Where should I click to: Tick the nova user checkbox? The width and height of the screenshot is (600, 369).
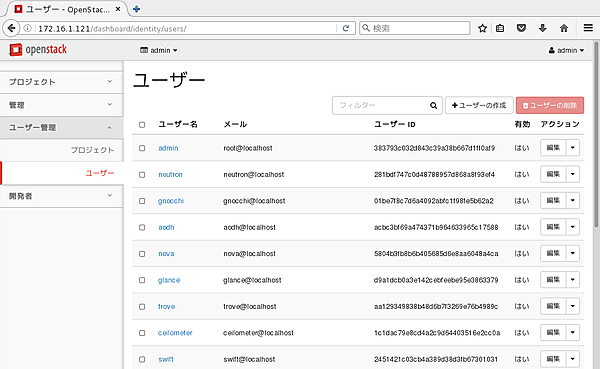[142, 254]
